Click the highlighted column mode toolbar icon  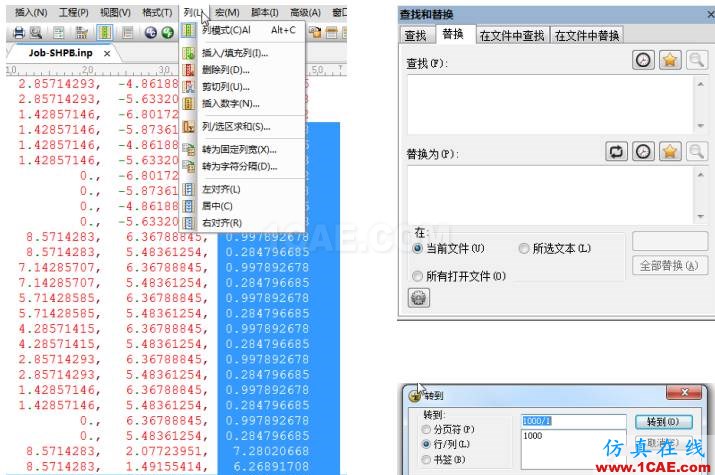[x=104, y=32]
